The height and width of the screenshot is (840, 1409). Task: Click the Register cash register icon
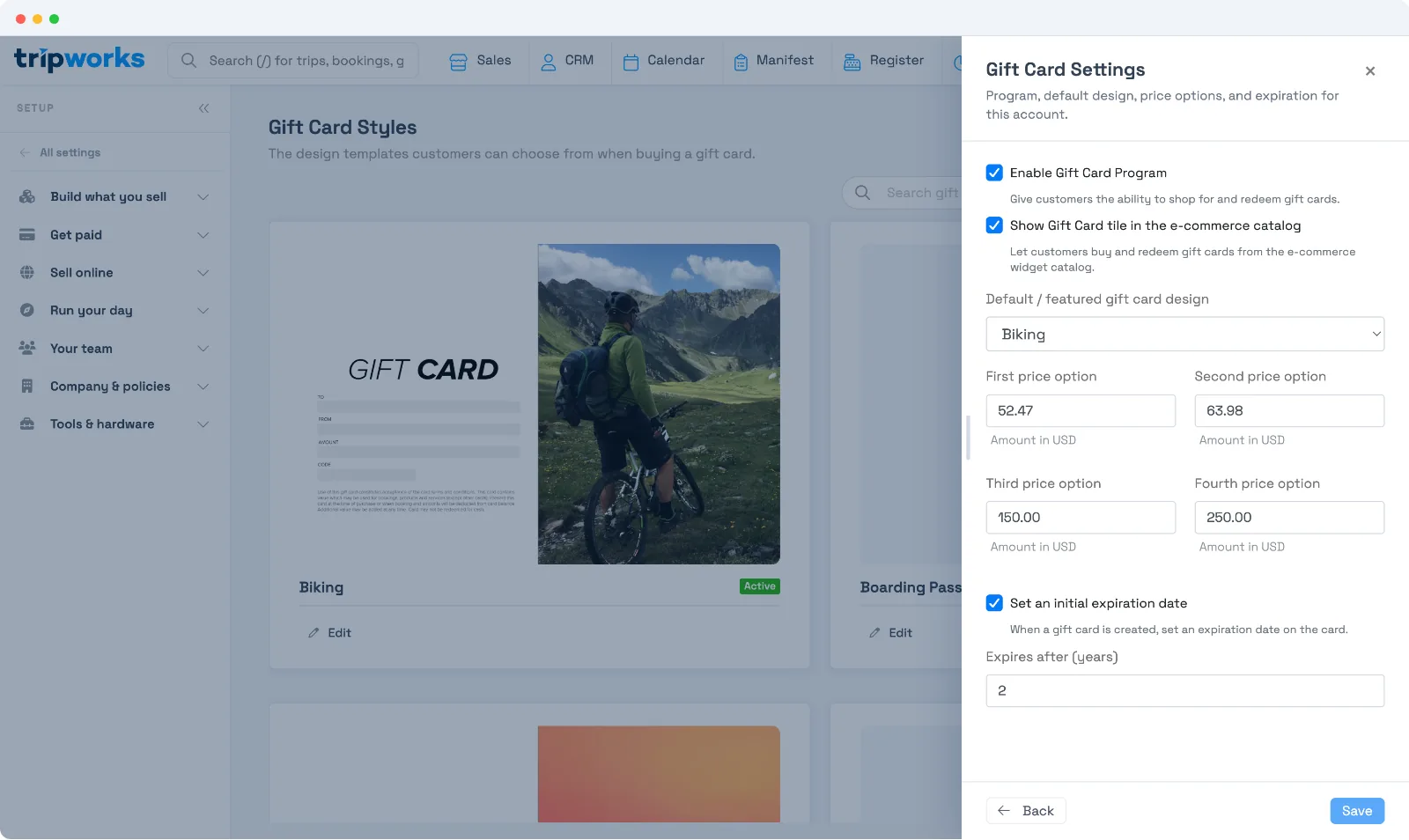[x=852, y=62]
